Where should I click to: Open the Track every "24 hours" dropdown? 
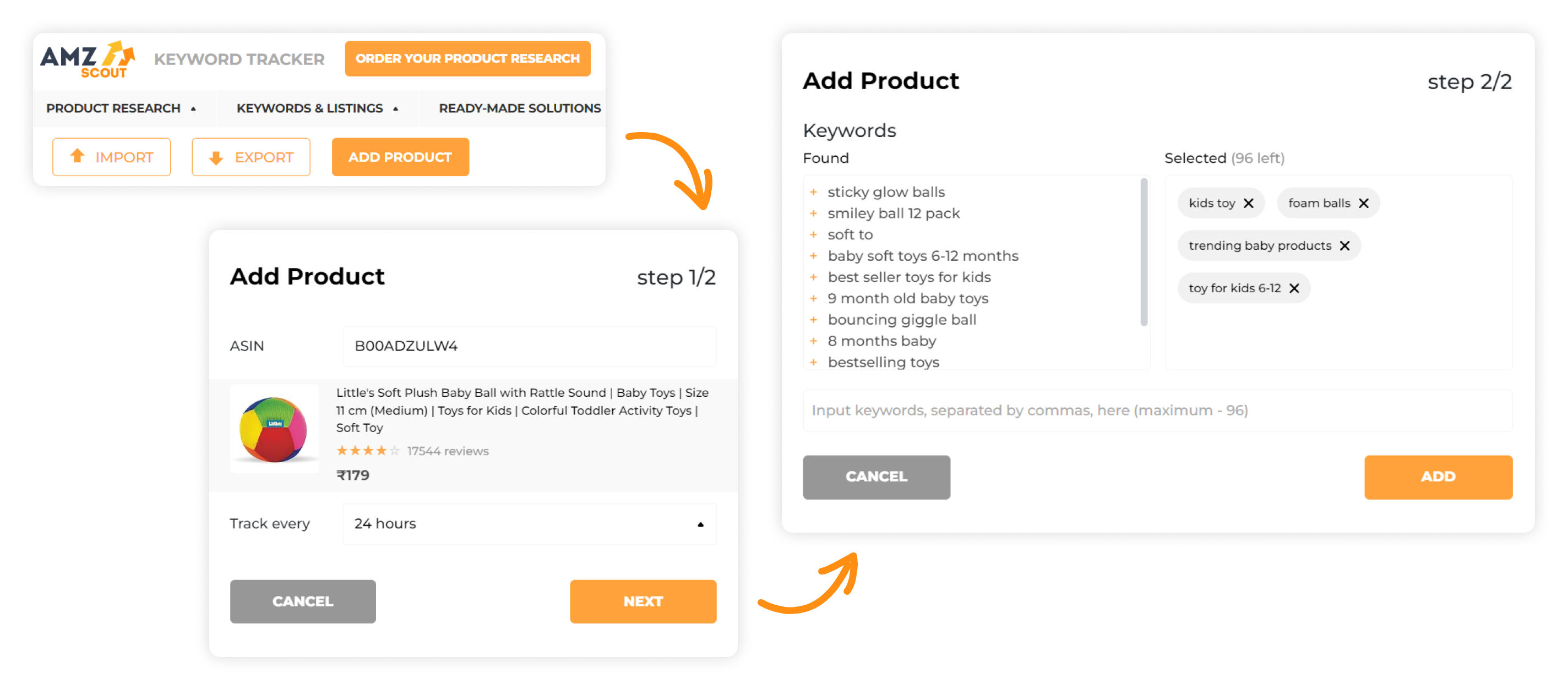point(529,523)
